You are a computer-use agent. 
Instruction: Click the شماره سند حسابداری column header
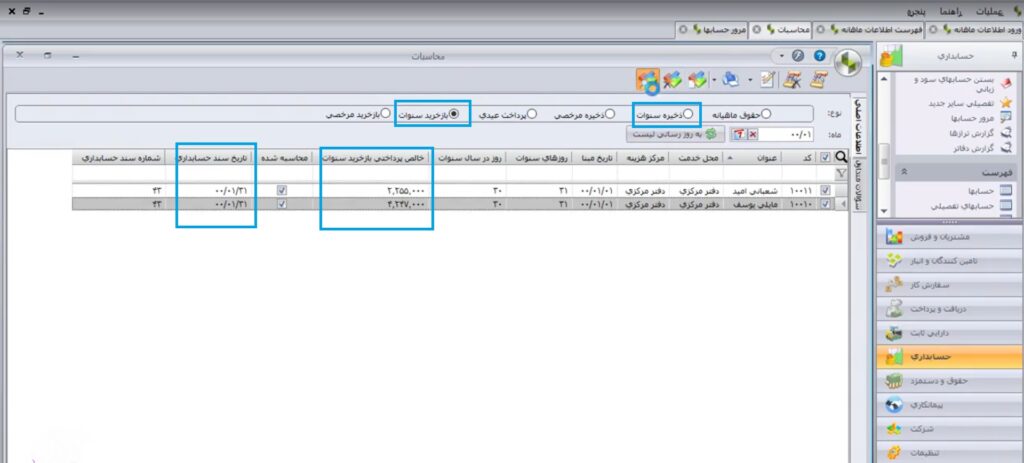tap(119, 157)
